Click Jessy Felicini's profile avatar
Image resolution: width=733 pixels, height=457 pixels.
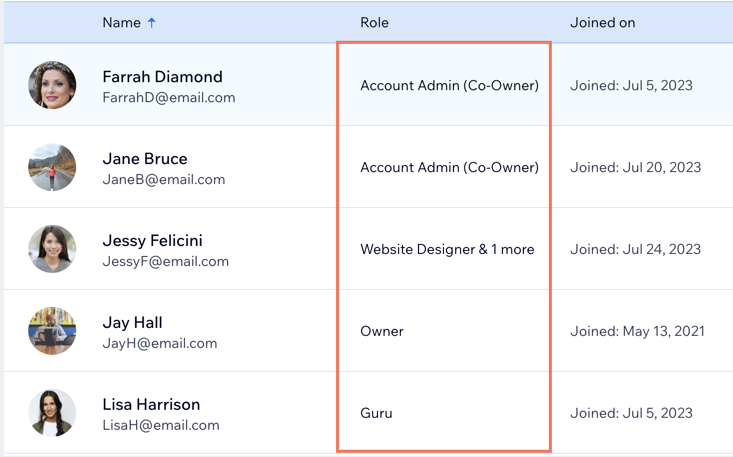52,249
